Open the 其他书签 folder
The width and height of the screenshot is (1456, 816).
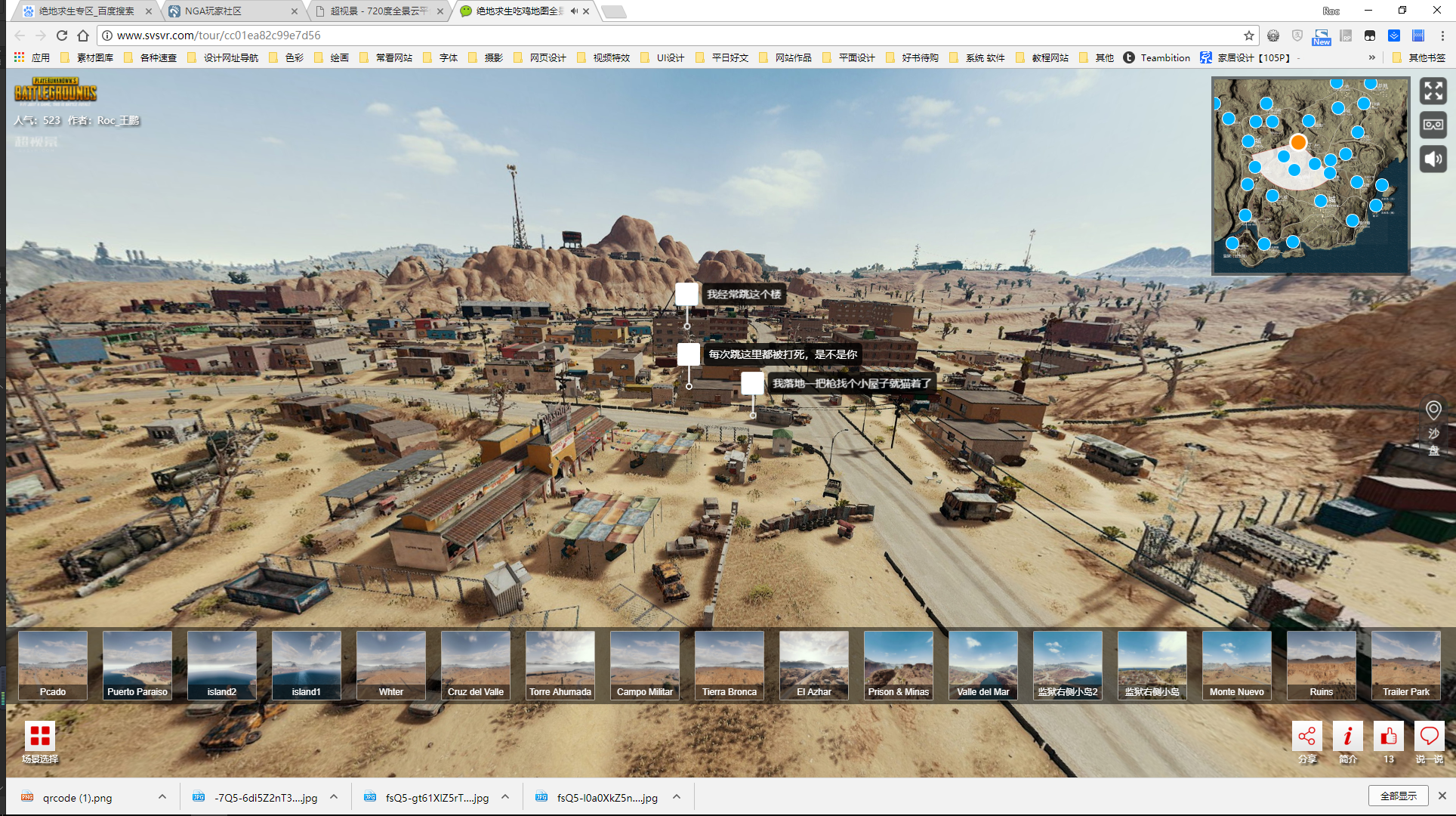tap(1419, 57)
